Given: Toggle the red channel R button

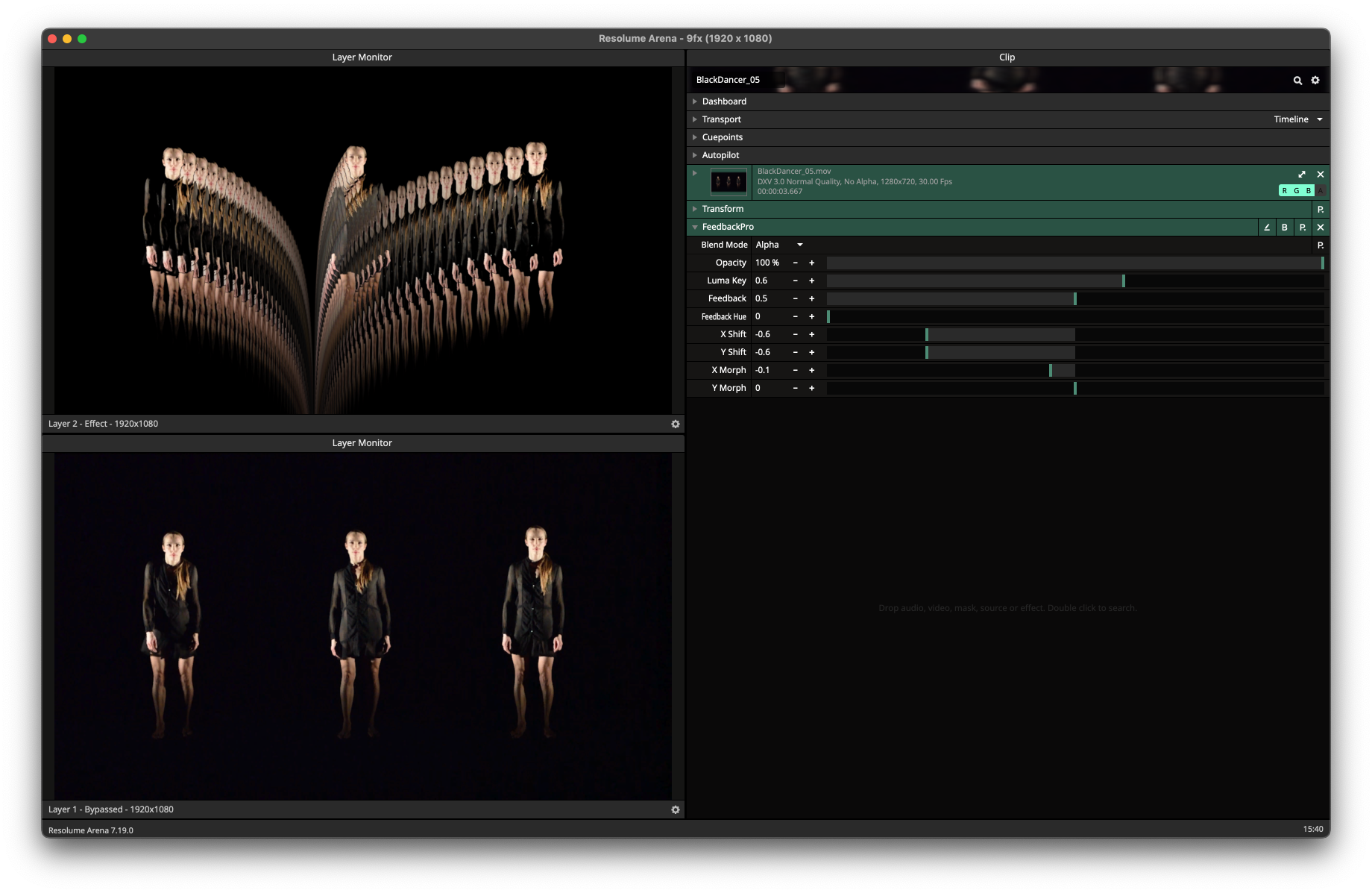Looking at the screenshot, I should pyautogui.click(x=1285, y=191).
